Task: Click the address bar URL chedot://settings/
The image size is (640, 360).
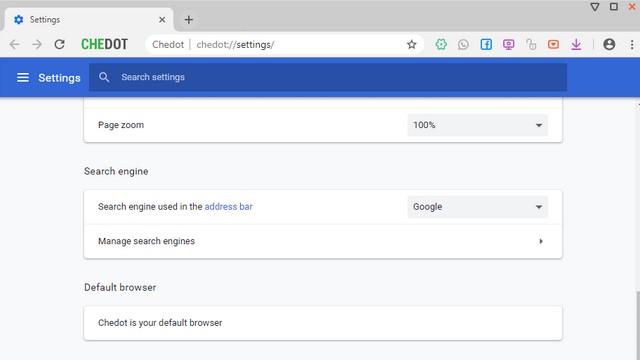Action: tap(236, 44)
